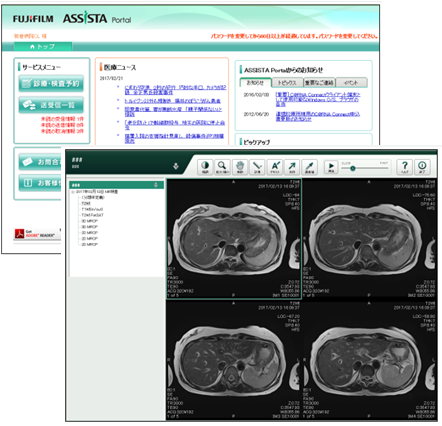Start cine playback of MRI slices
Viewport: 442px width, 426px height.
tap(331, 167)
